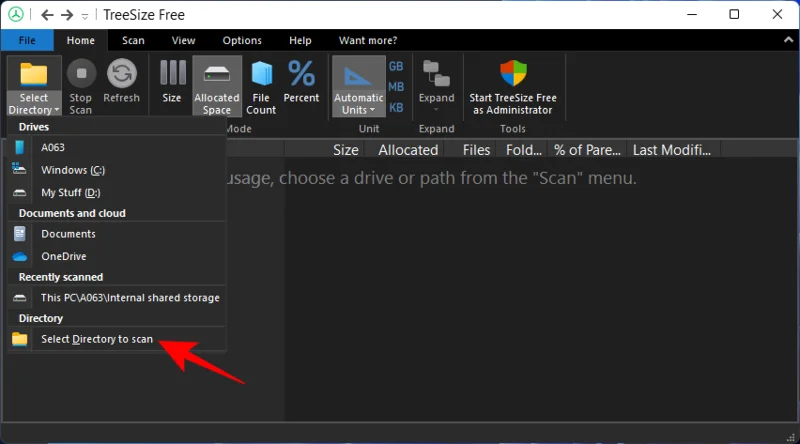Go back with the title bar arrow
This screenshot has width=800, height=444.
pyautogui.click(x=47, y=15)
